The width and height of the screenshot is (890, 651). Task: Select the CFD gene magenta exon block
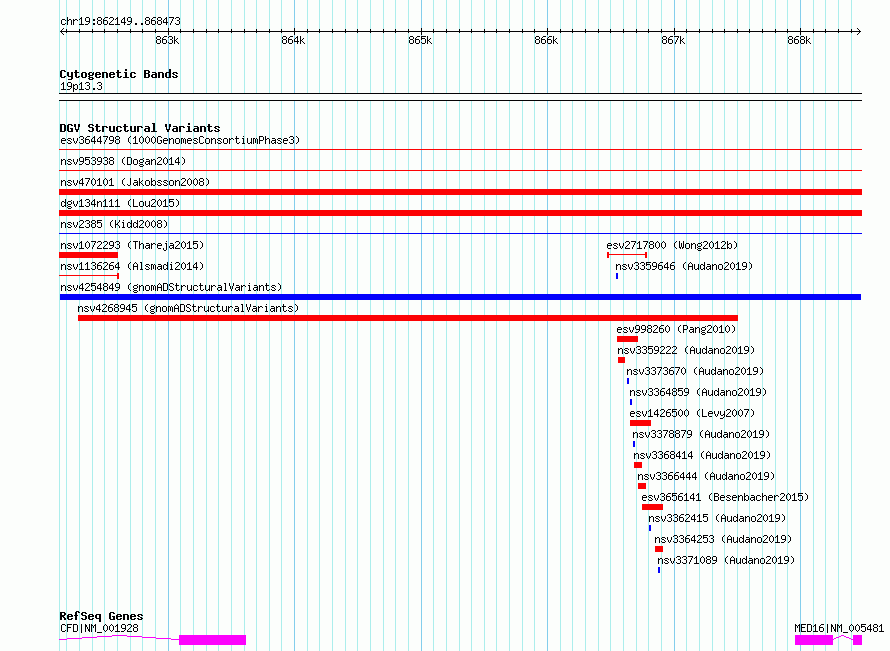(x=212, y=640)
